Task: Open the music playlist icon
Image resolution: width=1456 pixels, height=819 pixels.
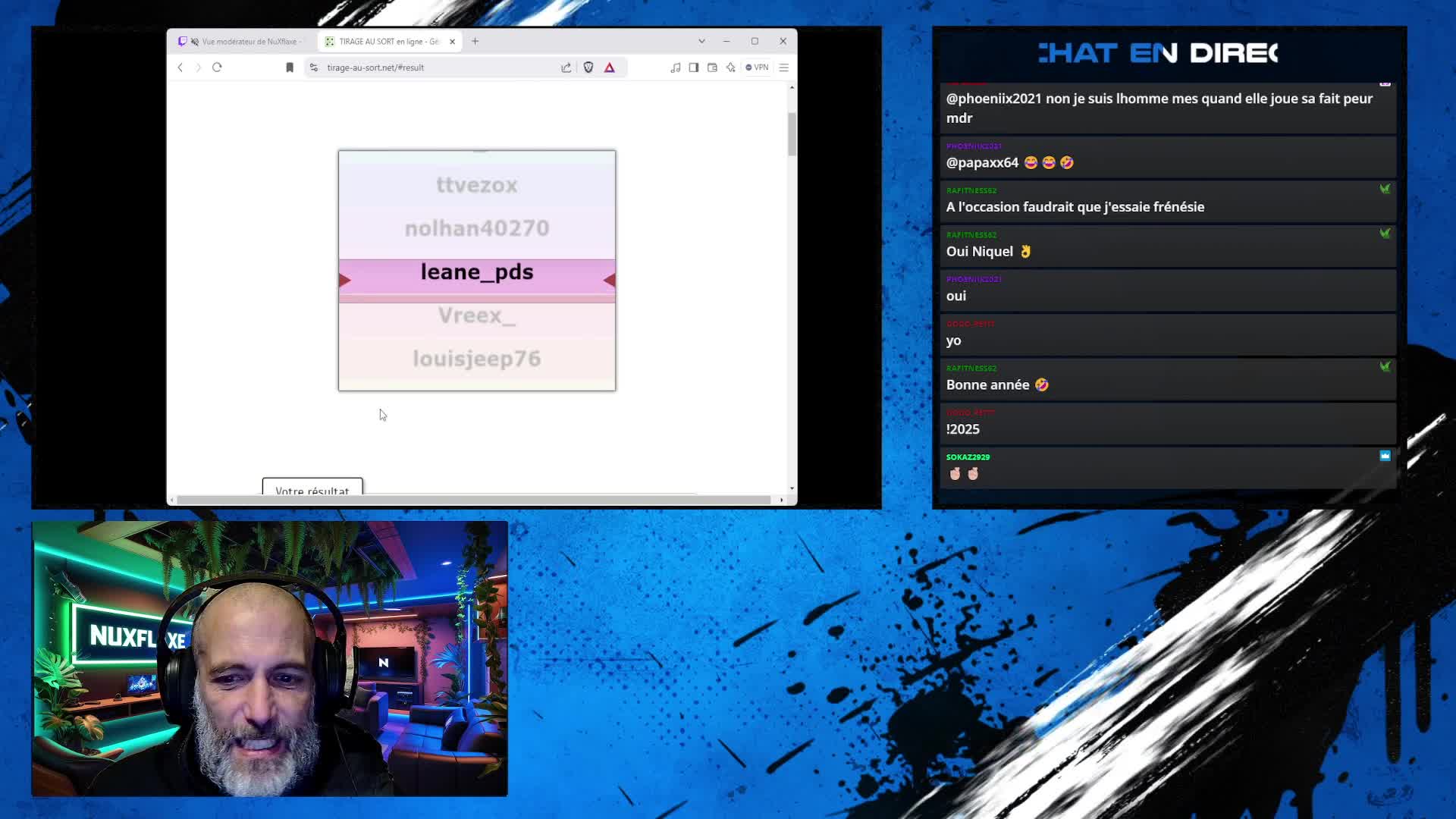Action: tap(676, 67)
